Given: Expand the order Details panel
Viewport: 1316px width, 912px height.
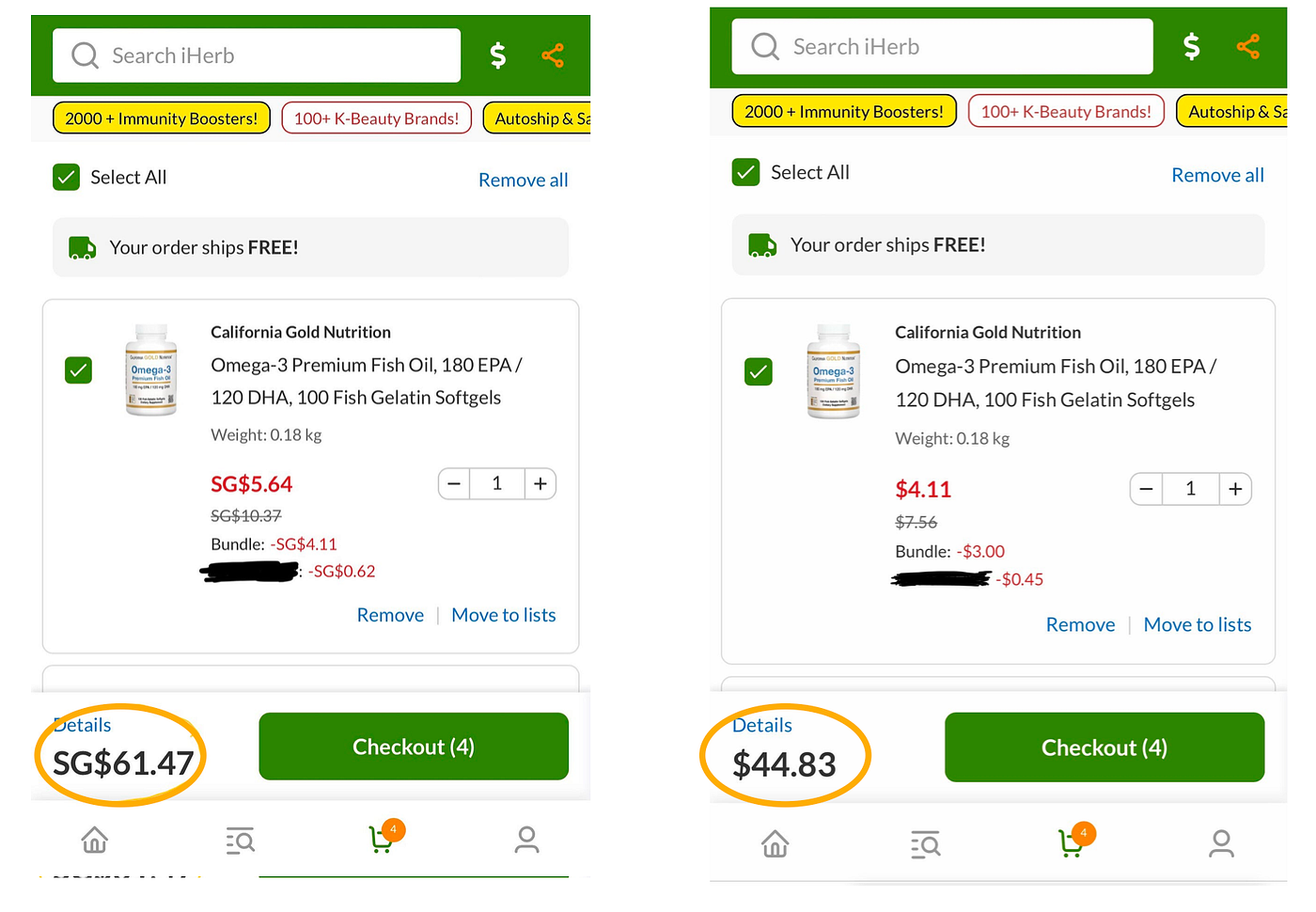Looking at the screenshot, I should (x=82, y=725).
